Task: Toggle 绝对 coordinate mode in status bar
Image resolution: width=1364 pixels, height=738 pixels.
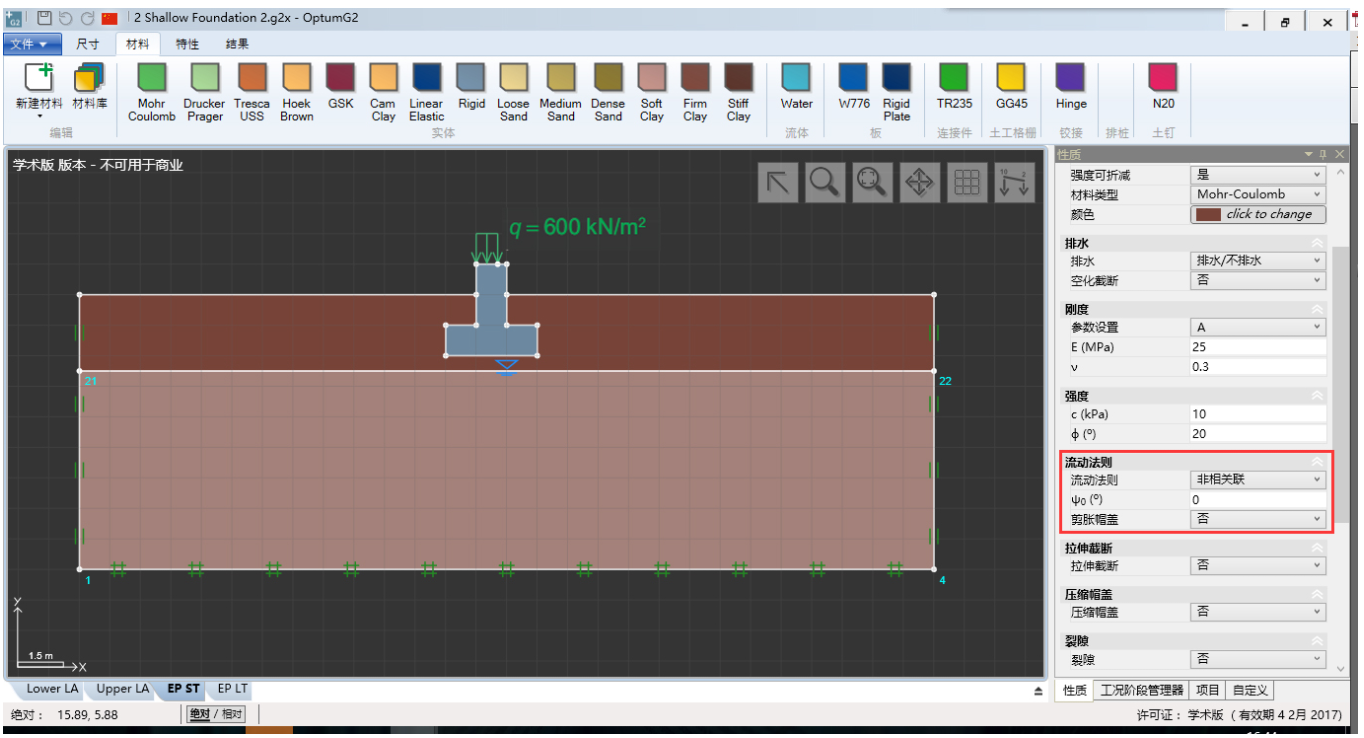Action: (200, 714)
